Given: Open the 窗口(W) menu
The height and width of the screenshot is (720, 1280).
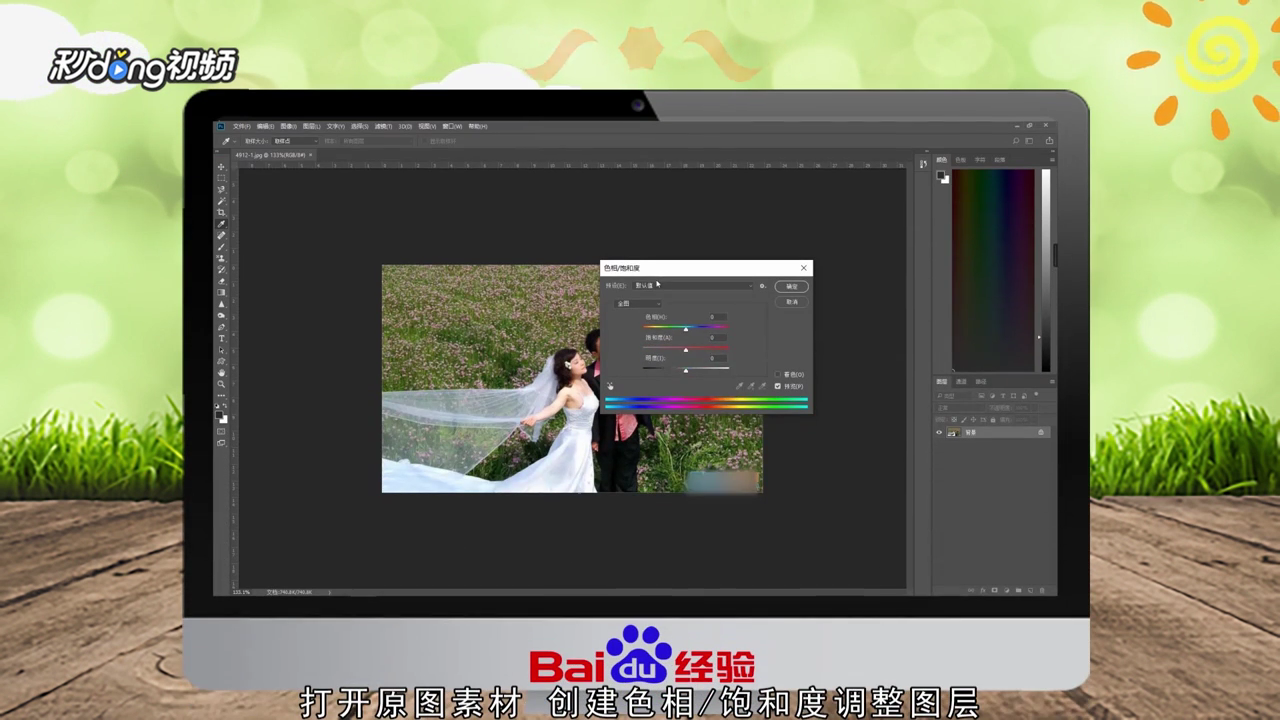Looking at the screenshot, I should tap(452, 126).
